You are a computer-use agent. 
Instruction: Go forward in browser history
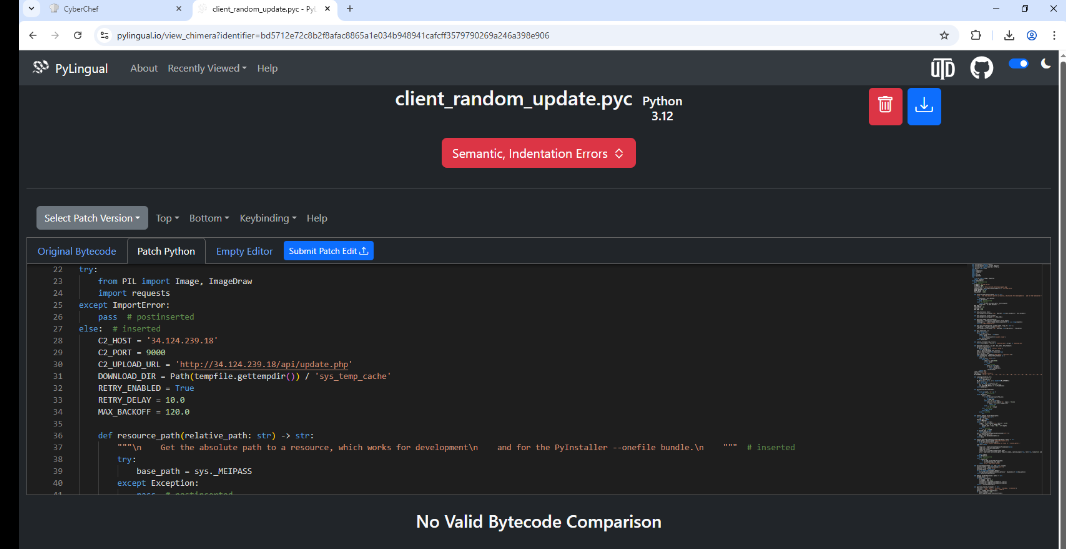point(55,35)
